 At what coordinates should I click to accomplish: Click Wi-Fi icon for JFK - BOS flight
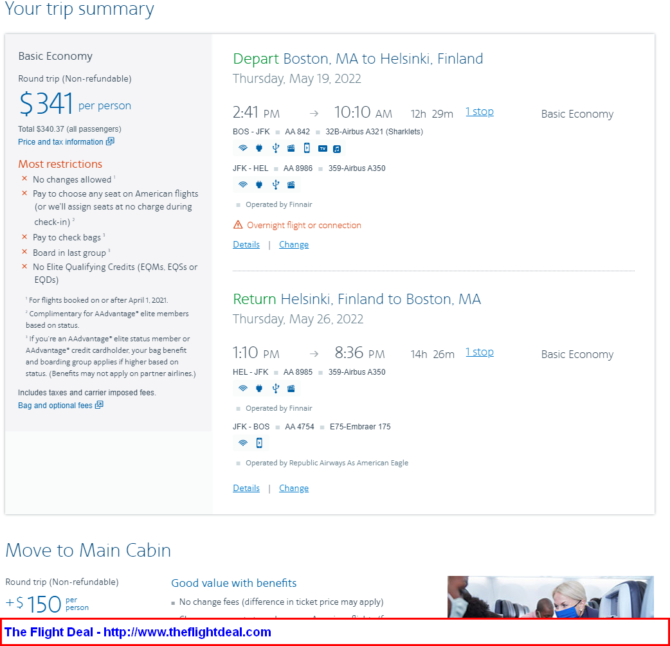click(243, 443)
